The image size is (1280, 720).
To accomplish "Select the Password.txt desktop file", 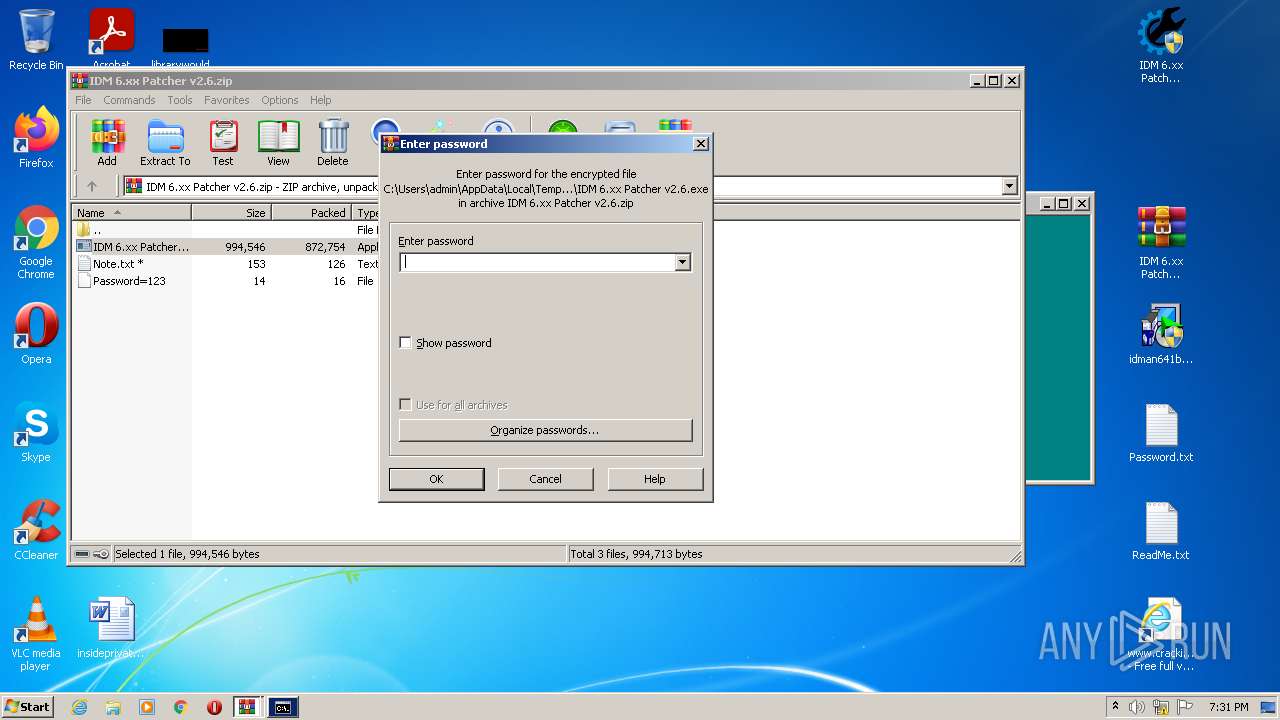I will click(x=1161, y=432).
